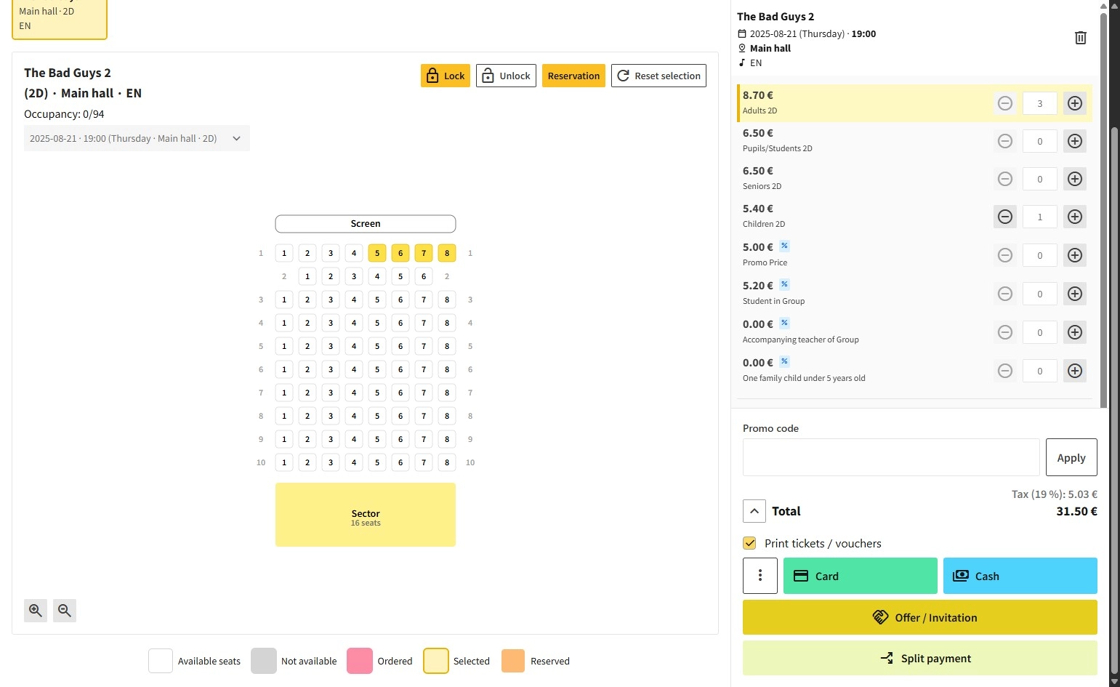Click the zoom out magnifier icon
Image resolution: width=1120 pixels, height=687 pixels.
[x=64, y=610]
